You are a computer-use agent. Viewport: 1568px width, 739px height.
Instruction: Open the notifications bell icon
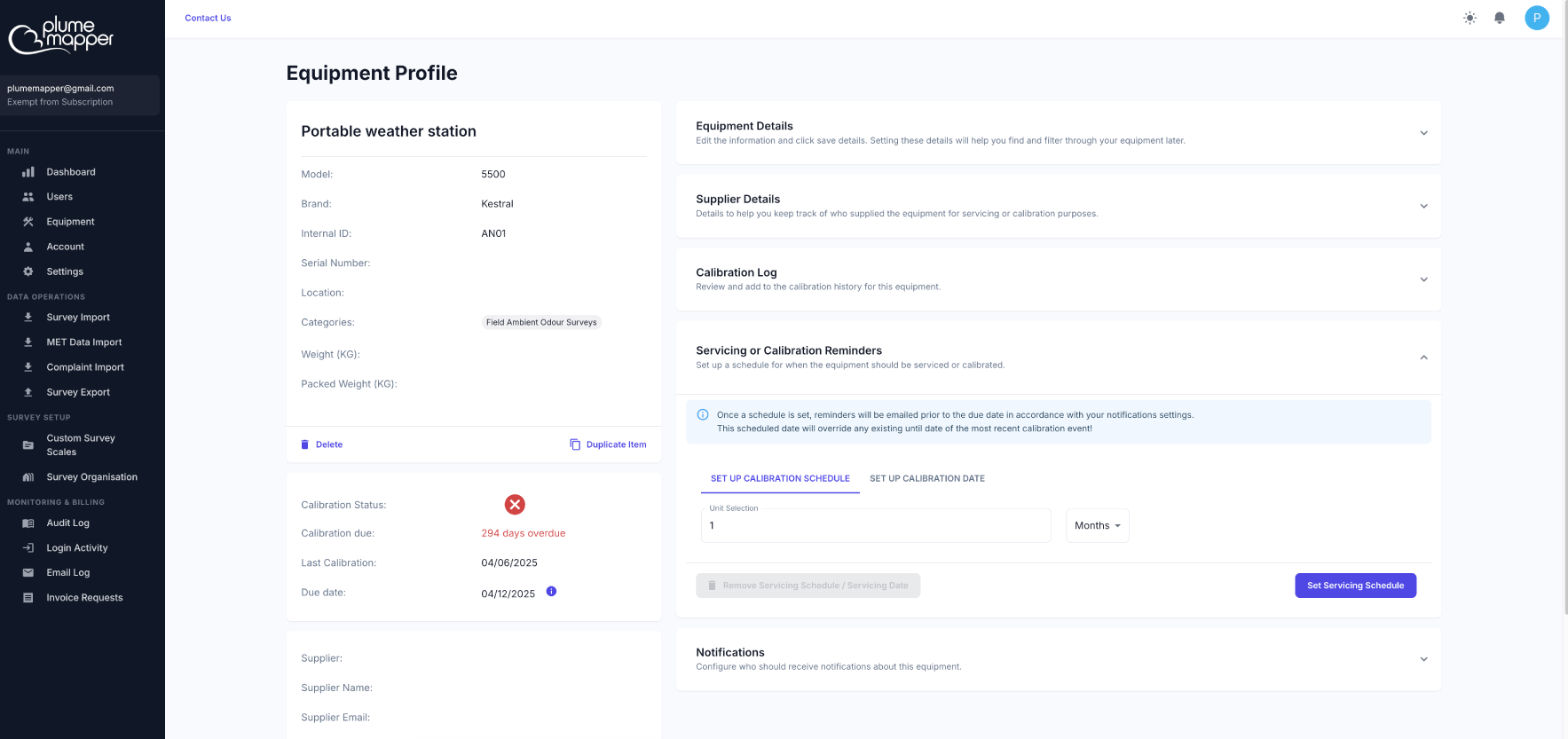[x=1500, y=18]
